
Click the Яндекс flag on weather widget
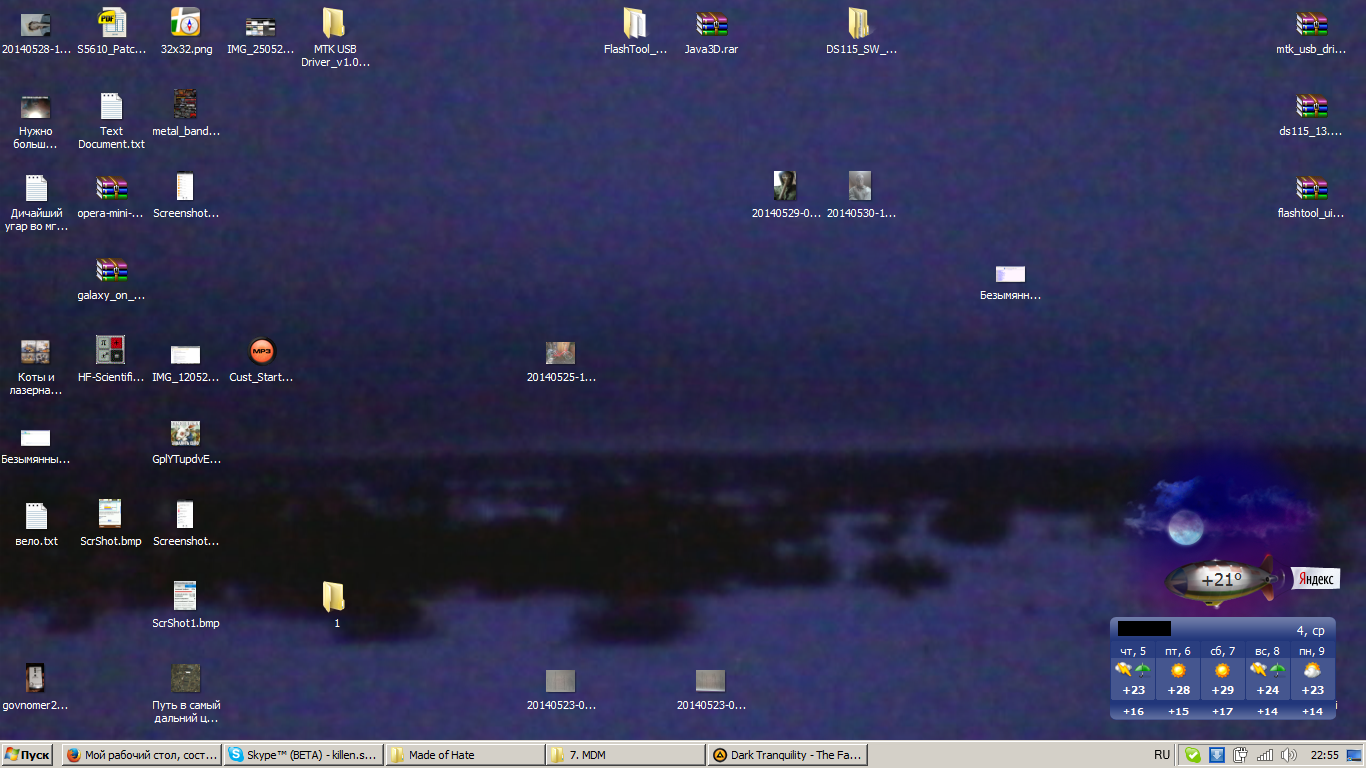[x=1315, y=578]
